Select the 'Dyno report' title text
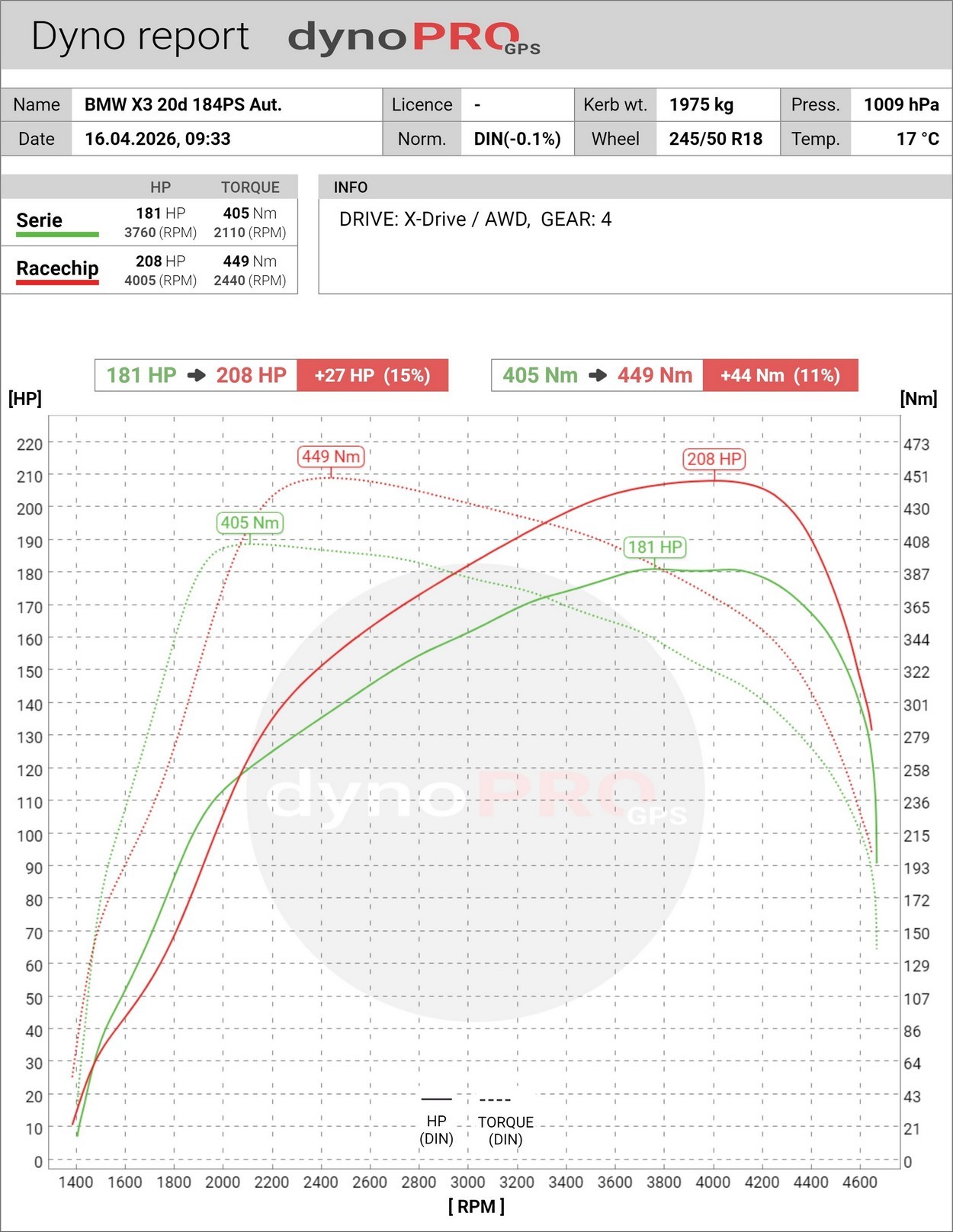Viewport: 953px width, 1232px height. 140,37
